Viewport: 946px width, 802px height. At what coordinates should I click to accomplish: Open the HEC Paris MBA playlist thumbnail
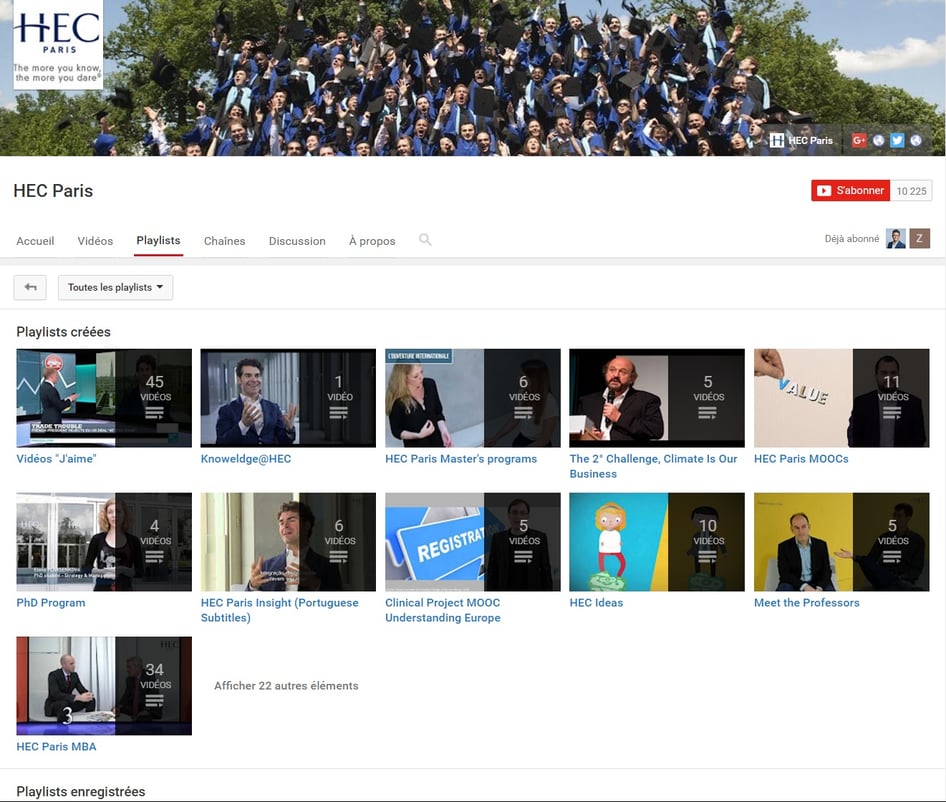104,686
